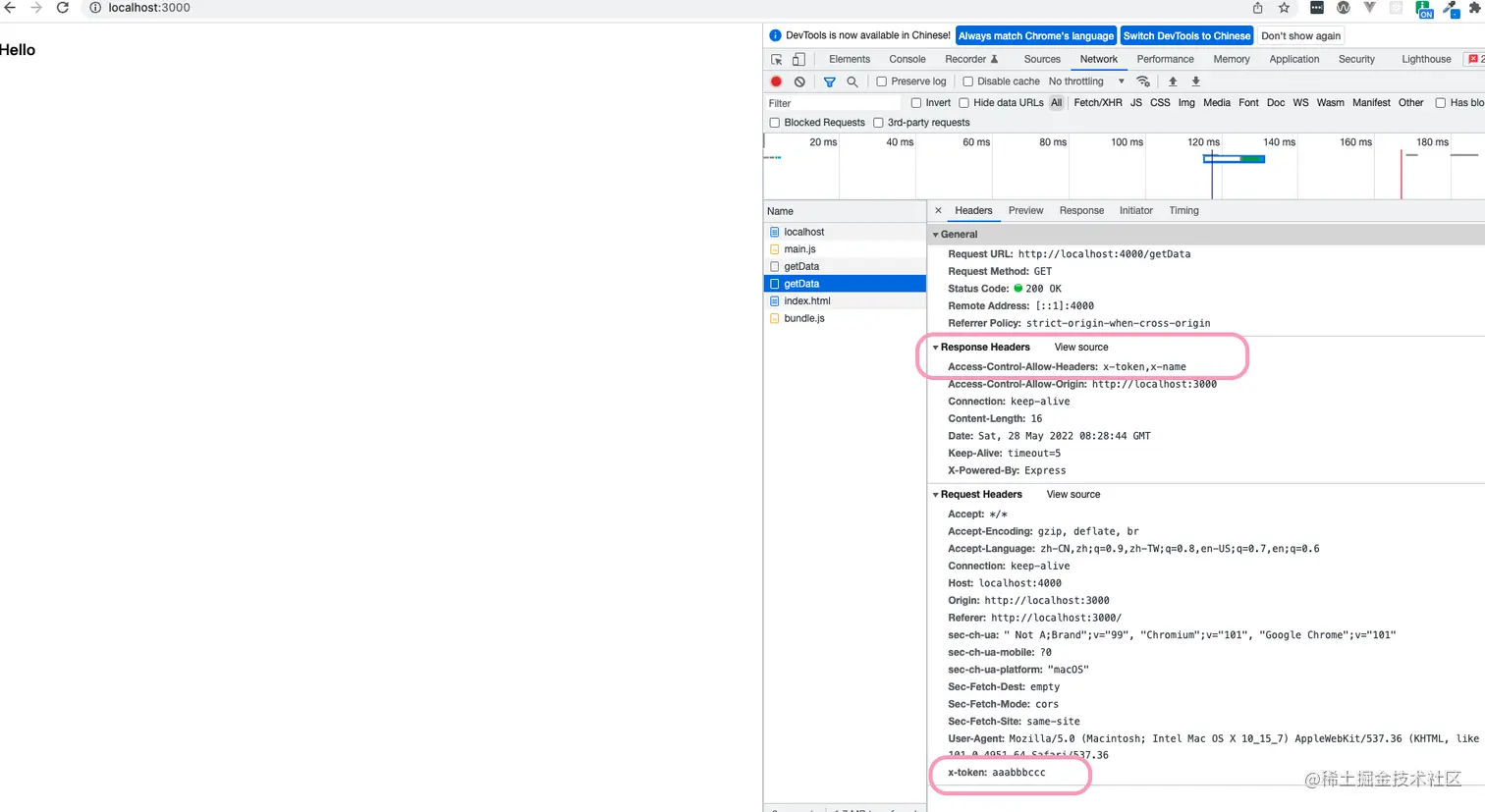Select the localhost request row
The height and width of the screenshot is (812, 1485).
coord(845,232)
